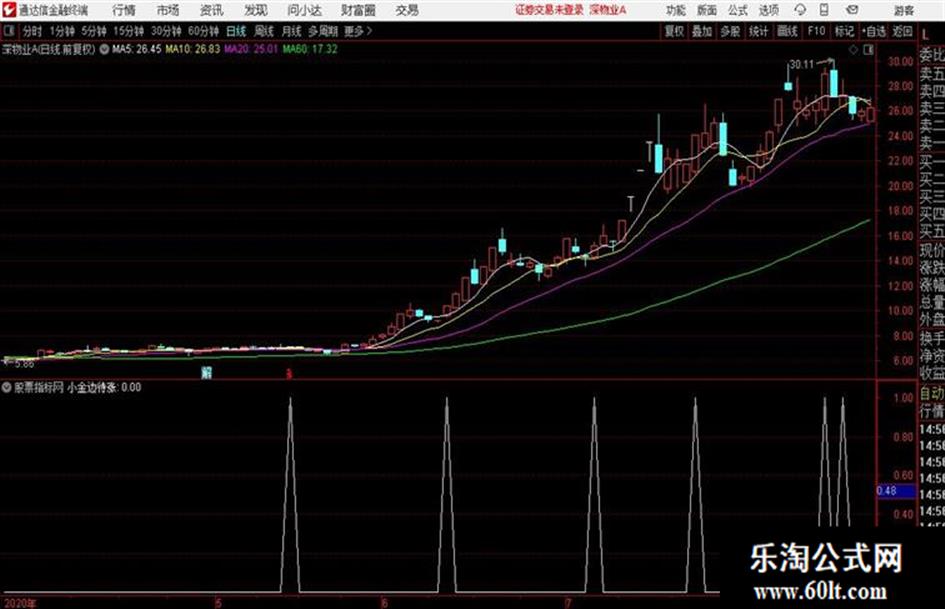Click the 证券交易未登录 login link
The height and width of the screenshot is (609, 945).
(550, 10)
